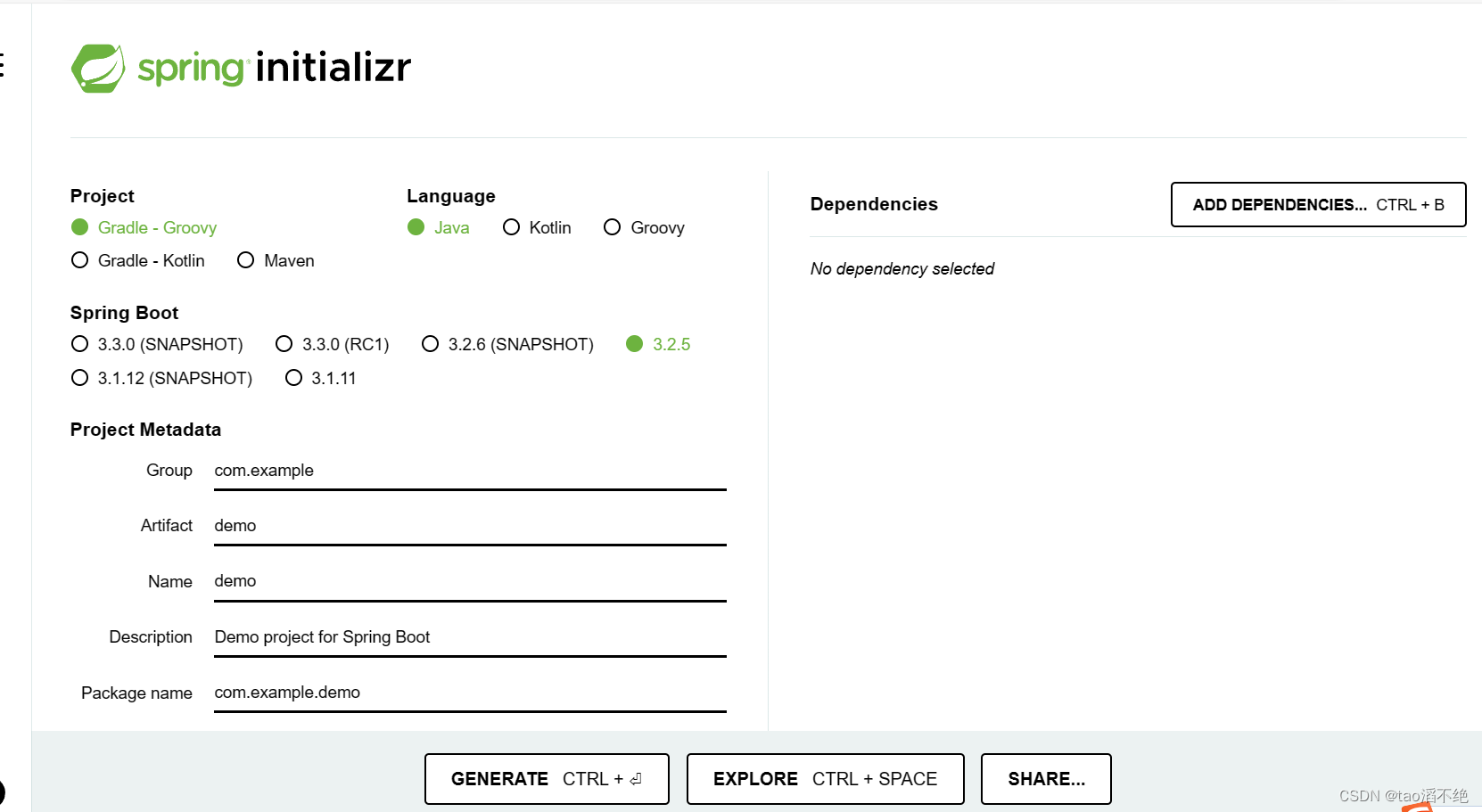The width and height of the screenshot is (1482, 812).
Task: Explore the generated project
Action: [825, 779]
